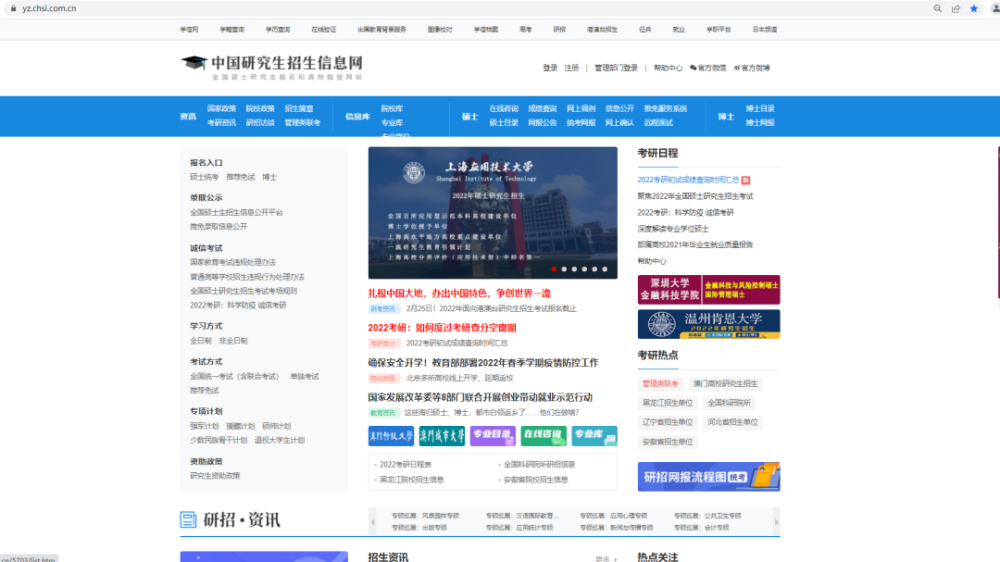Open the 温州肯恩大学 banner
Image resolution: width=1000 pixels, height=562 pixels.
pos(709,324)
